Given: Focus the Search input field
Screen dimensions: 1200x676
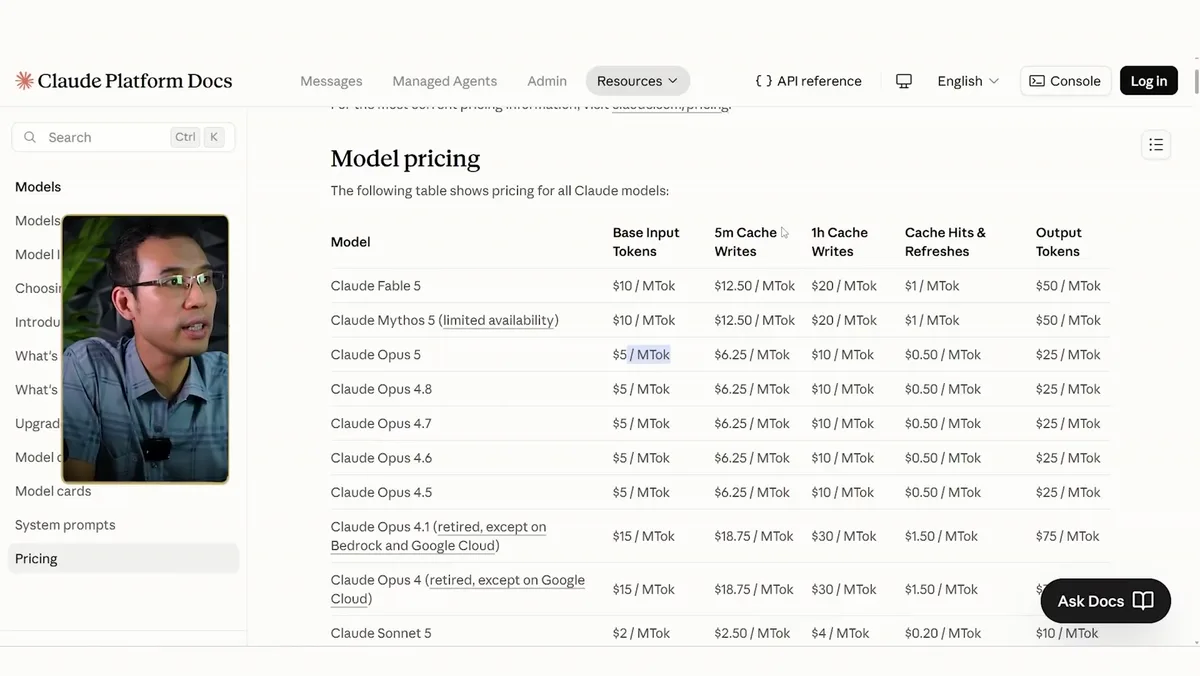Looking at the screenshot, I should pos(123,137).
